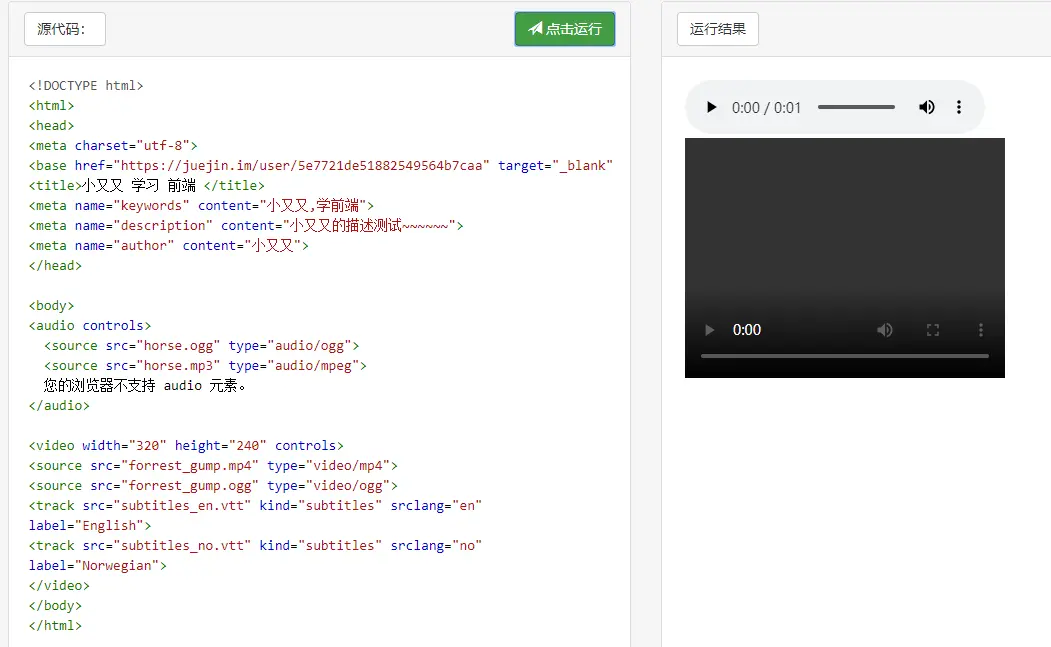Click the meta author code line
Image resolution: width=1051 pixels, height=647 pixels.
168,245
